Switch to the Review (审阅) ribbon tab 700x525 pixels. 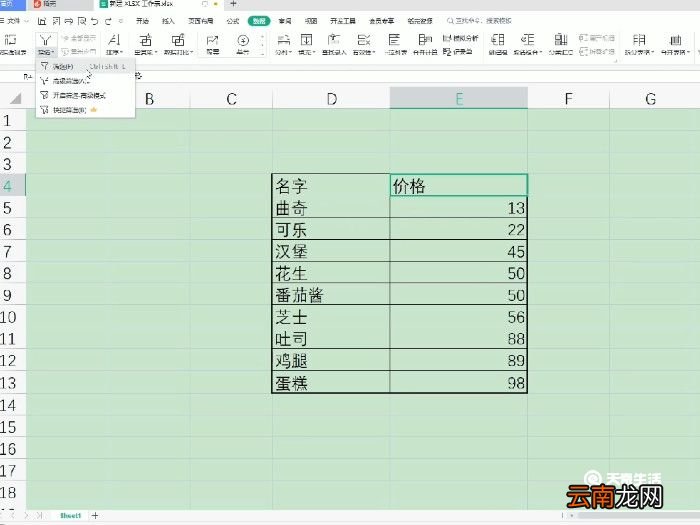285,21
